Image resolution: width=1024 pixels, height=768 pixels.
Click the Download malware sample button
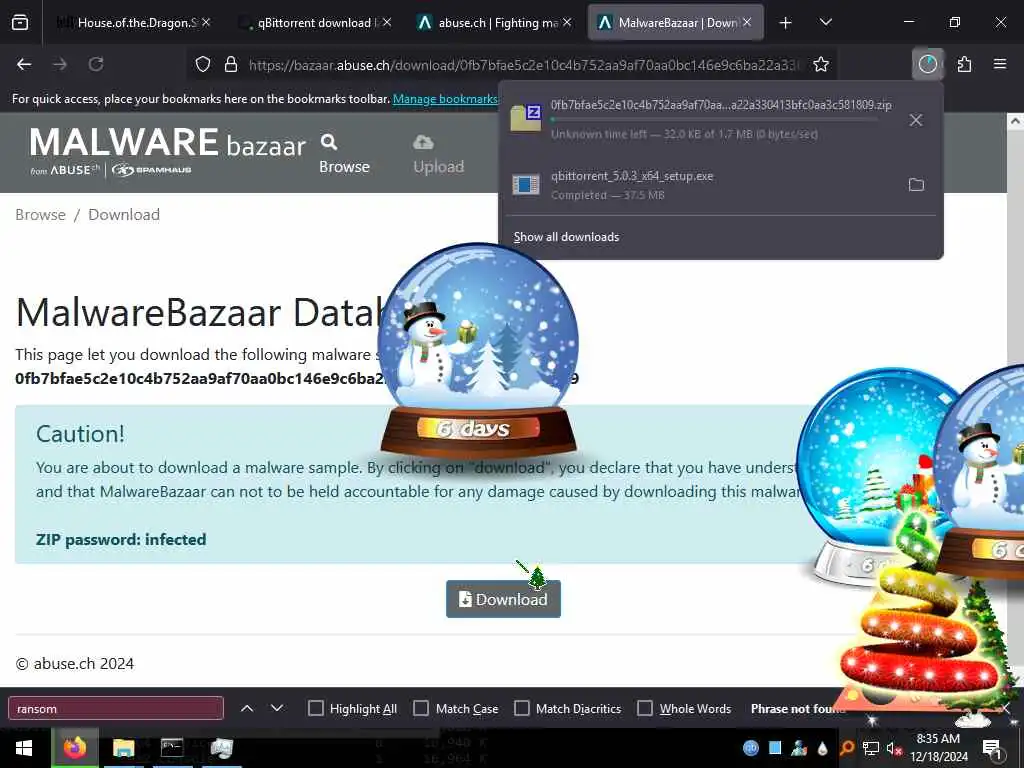click(x=503, y=600)
